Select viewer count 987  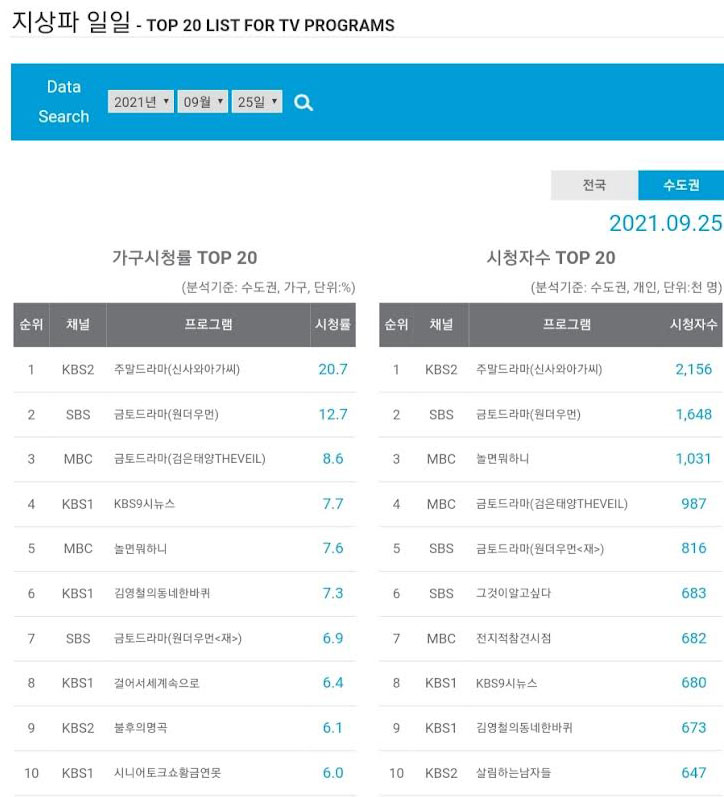pyautogui.click(x=694, y=504)
